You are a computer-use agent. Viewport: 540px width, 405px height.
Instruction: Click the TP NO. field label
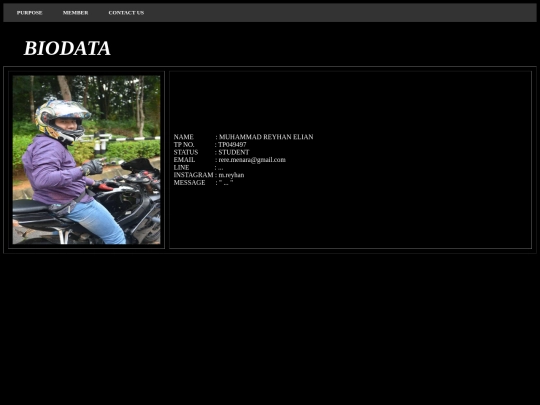(184, 145)
